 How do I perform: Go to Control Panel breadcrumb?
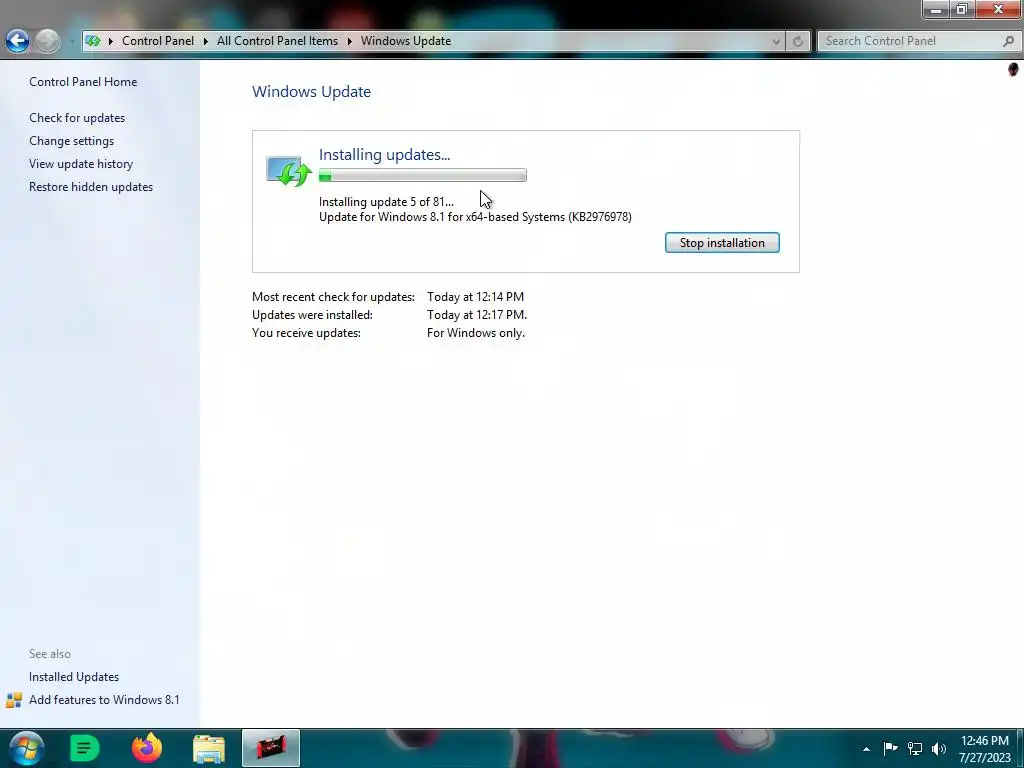[x=158, y=40]
